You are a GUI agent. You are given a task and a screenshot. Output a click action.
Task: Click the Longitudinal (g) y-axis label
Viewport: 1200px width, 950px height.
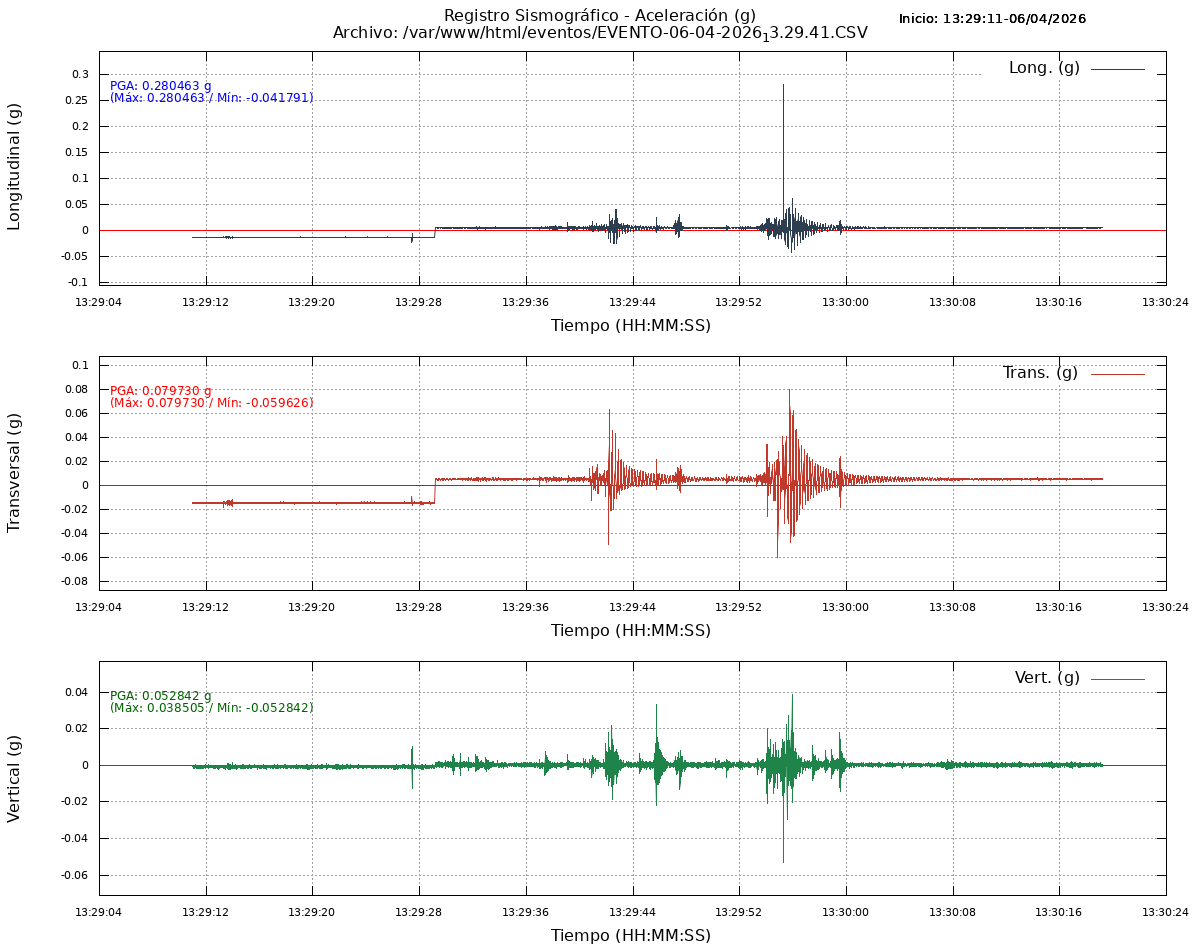pyautogui.click(x=14, y=166)
